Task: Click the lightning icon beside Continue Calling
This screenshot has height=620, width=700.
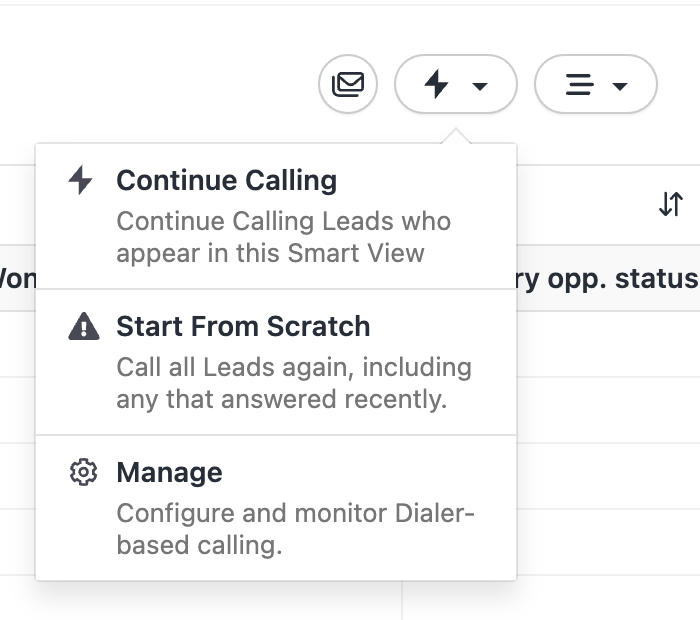Action: click(x=81, y=181)
